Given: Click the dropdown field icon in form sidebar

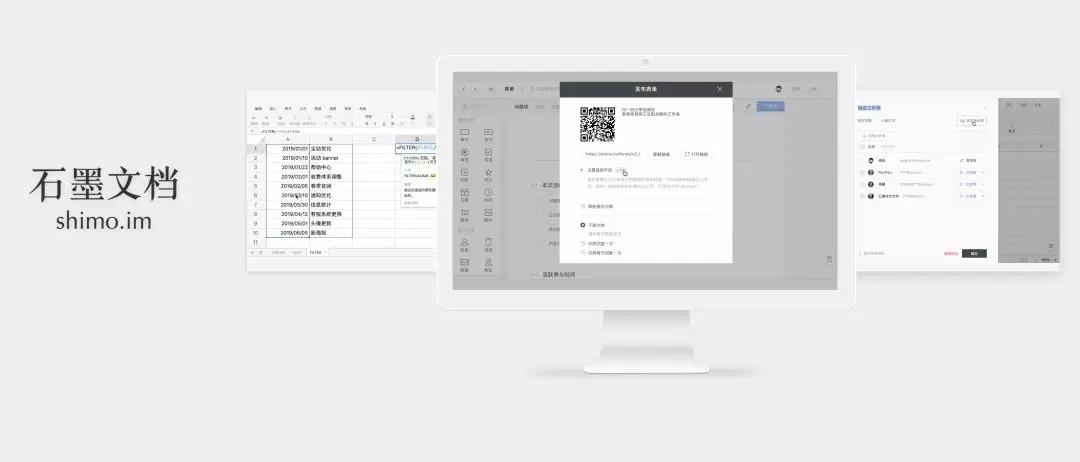Looking at the screenshot, I should [x=464, y=172].
